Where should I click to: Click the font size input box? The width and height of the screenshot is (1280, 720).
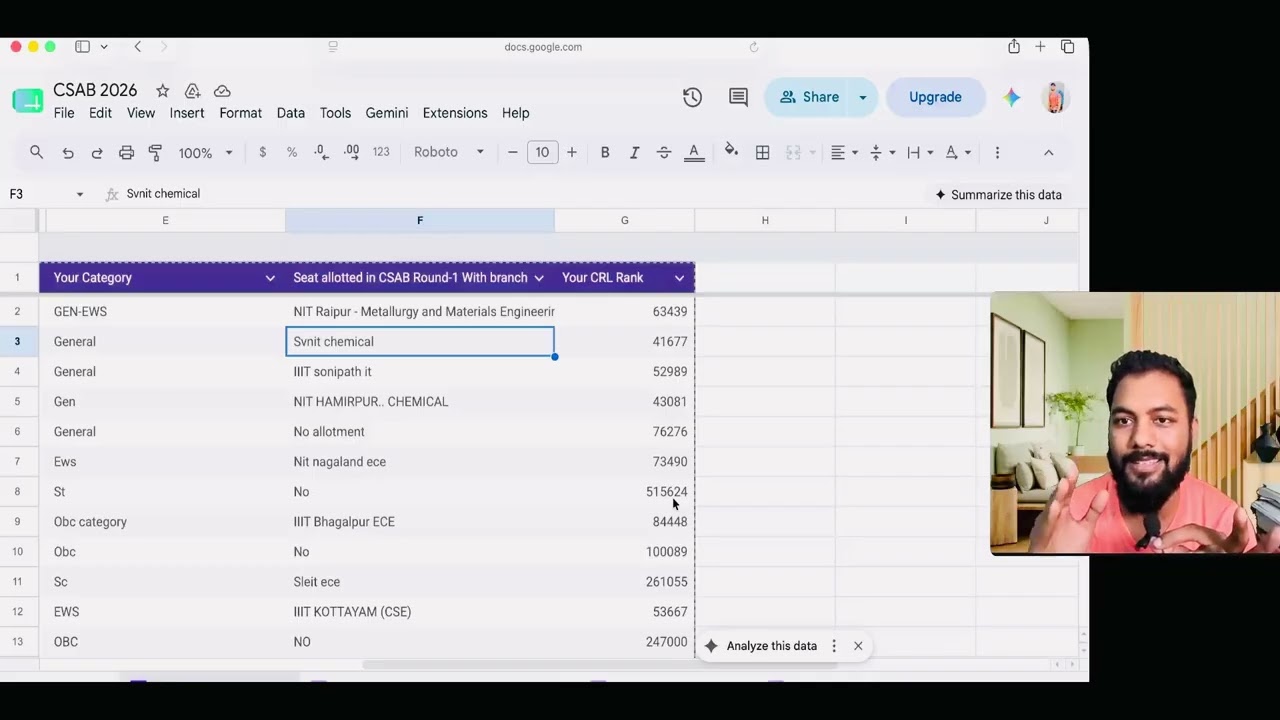tap(542, 152)
